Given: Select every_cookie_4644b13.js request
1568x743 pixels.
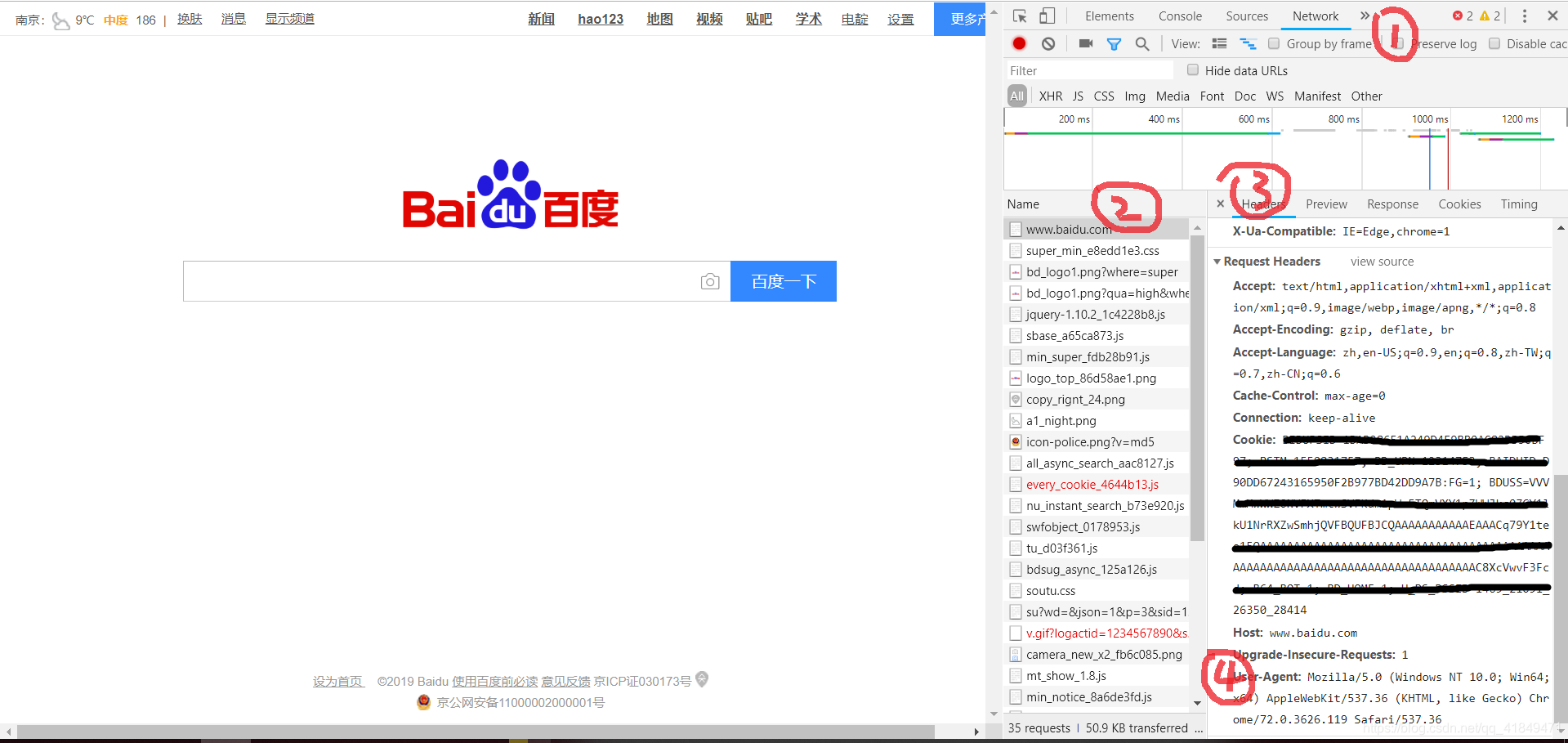Looking at the screenshot, I should (1096, 484).
